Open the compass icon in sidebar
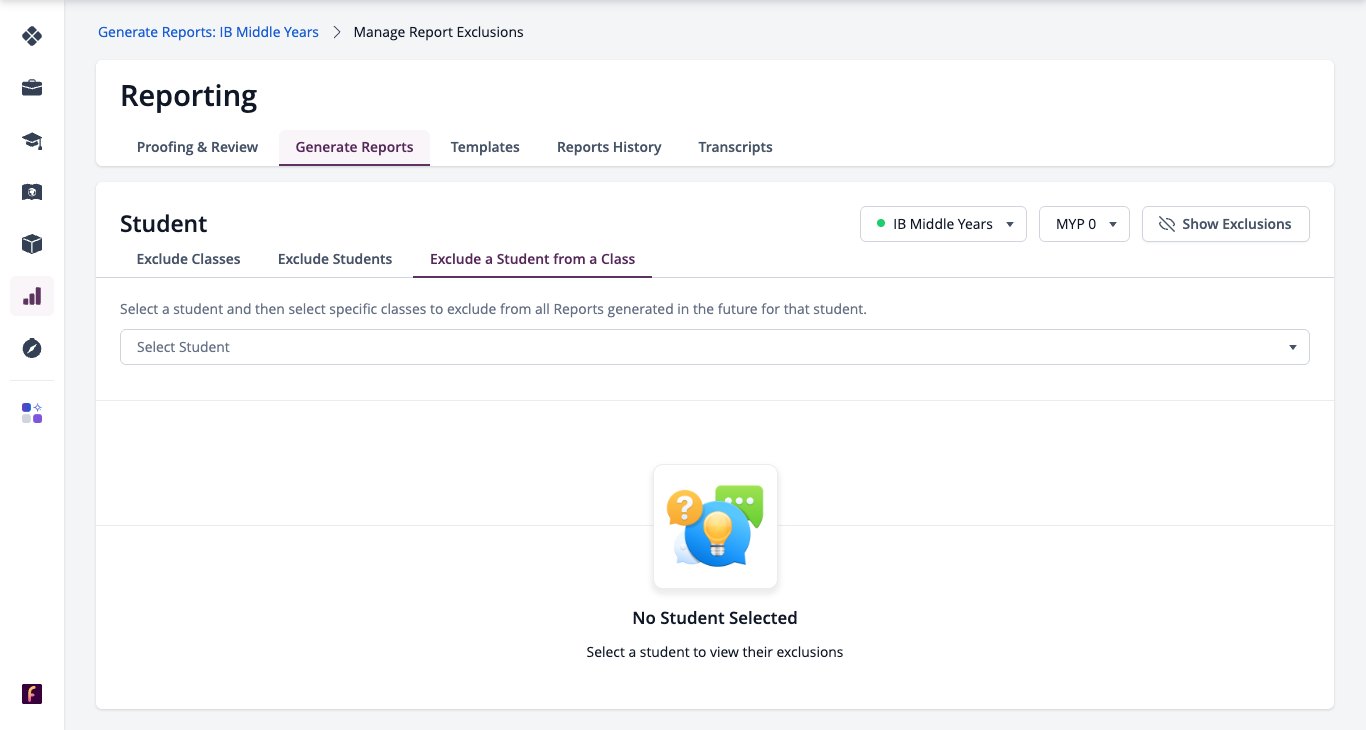Image resolution: width=1366 pixels, height=730 pixels. click(32, 348)
